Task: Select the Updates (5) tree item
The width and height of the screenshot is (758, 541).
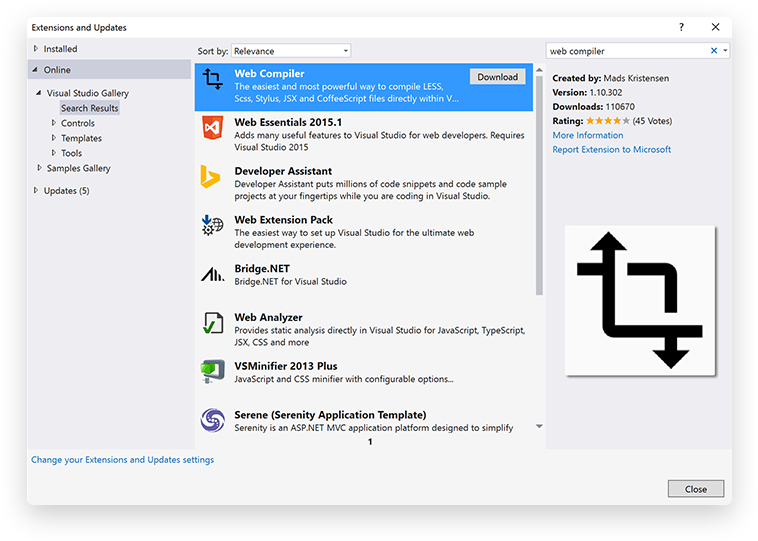Action: [66, 190]
